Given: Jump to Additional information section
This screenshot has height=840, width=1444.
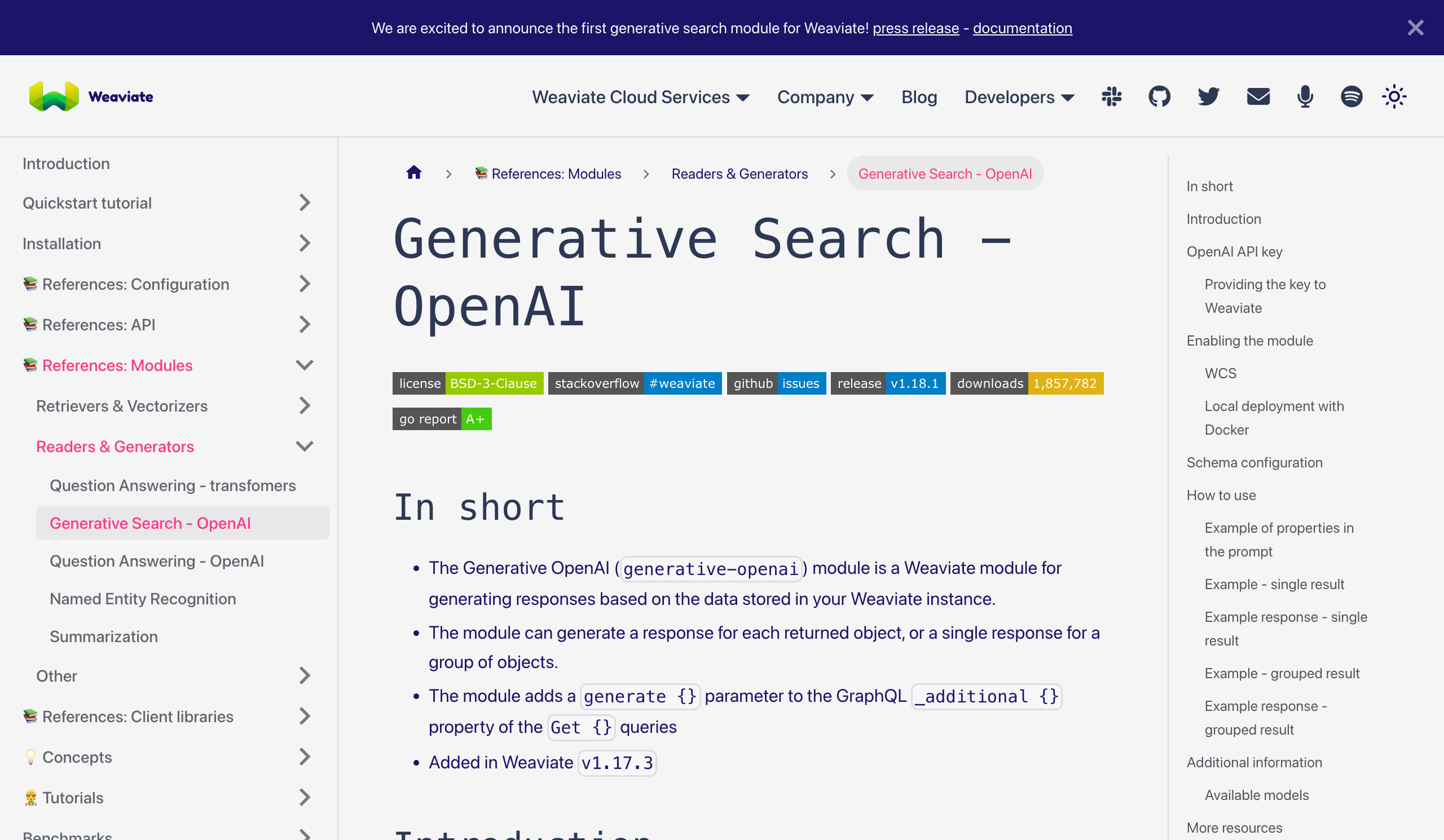Looking at the screenshot, I should (1254, 763).
